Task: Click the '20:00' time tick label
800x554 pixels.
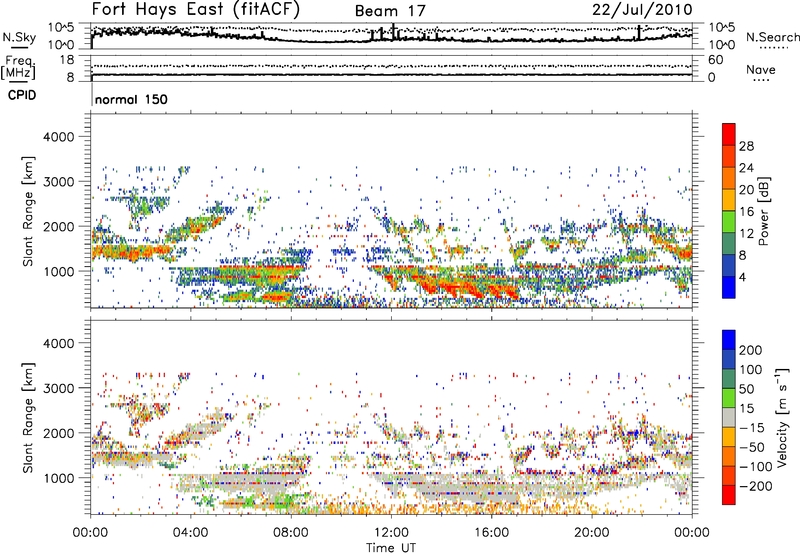Action: pos(591,533)
